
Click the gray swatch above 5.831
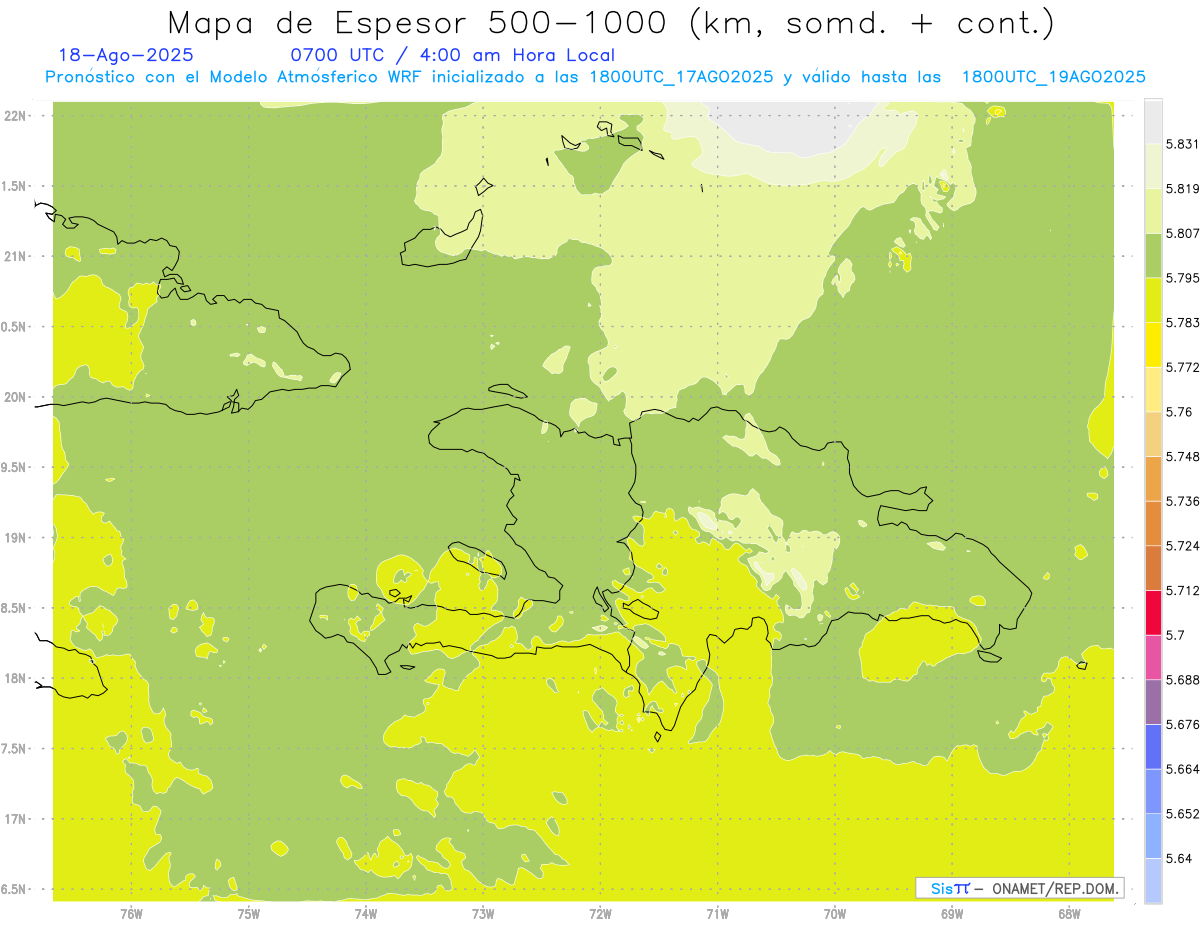[1153, 121]
